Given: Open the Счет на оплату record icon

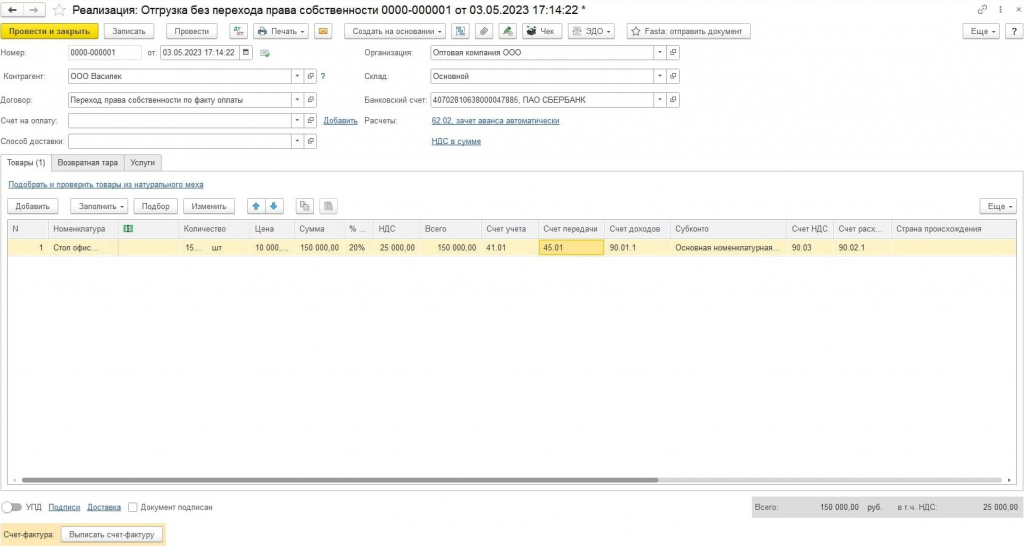Looking at the screenshot, I should coord(311,121).
